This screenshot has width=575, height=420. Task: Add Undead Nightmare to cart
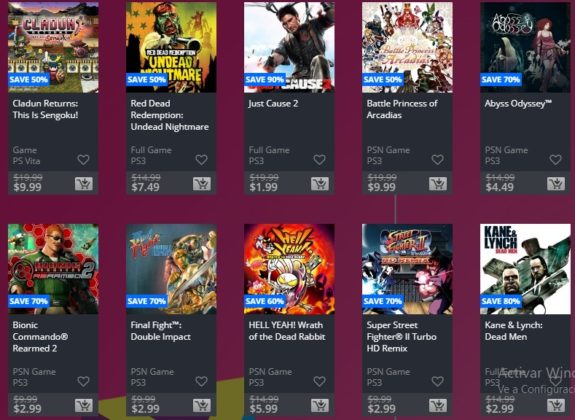click(202, 184)
